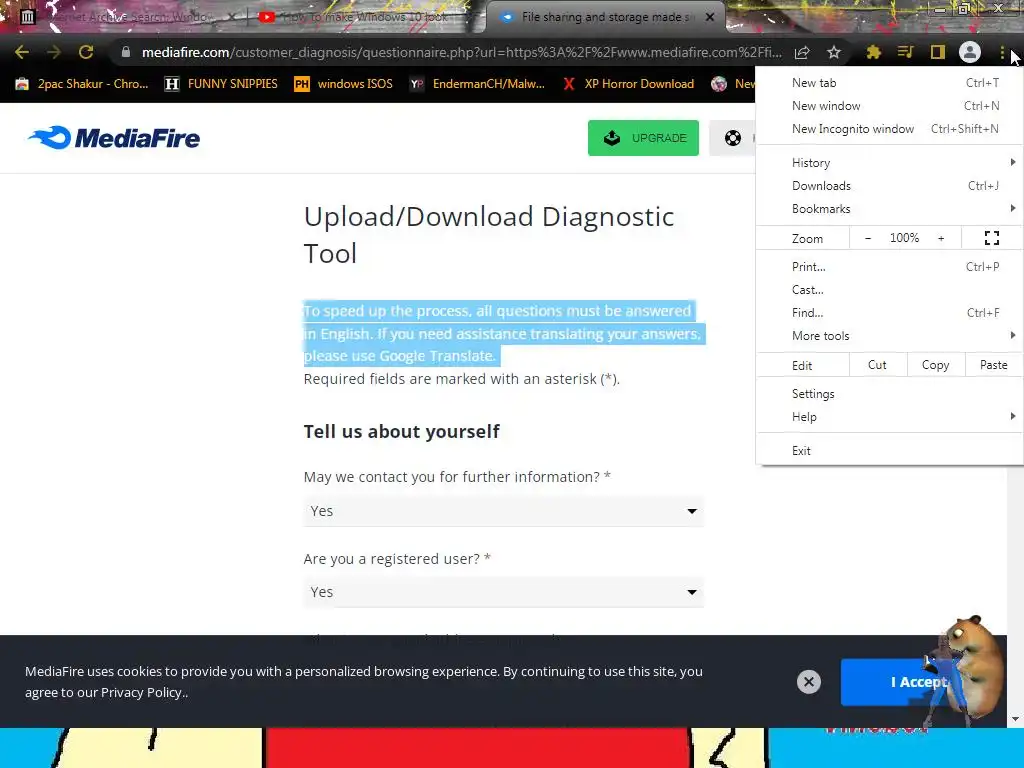Screen dimensions: 1024x768
Task: Expand the More tools submenu
Action: [889, 335]
